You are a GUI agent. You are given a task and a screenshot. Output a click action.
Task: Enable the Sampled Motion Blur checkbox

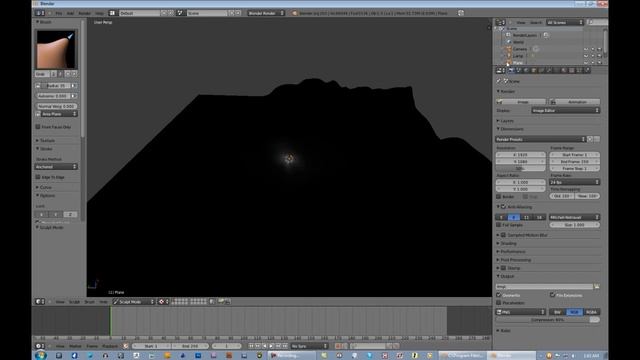[x=503, y=235]
